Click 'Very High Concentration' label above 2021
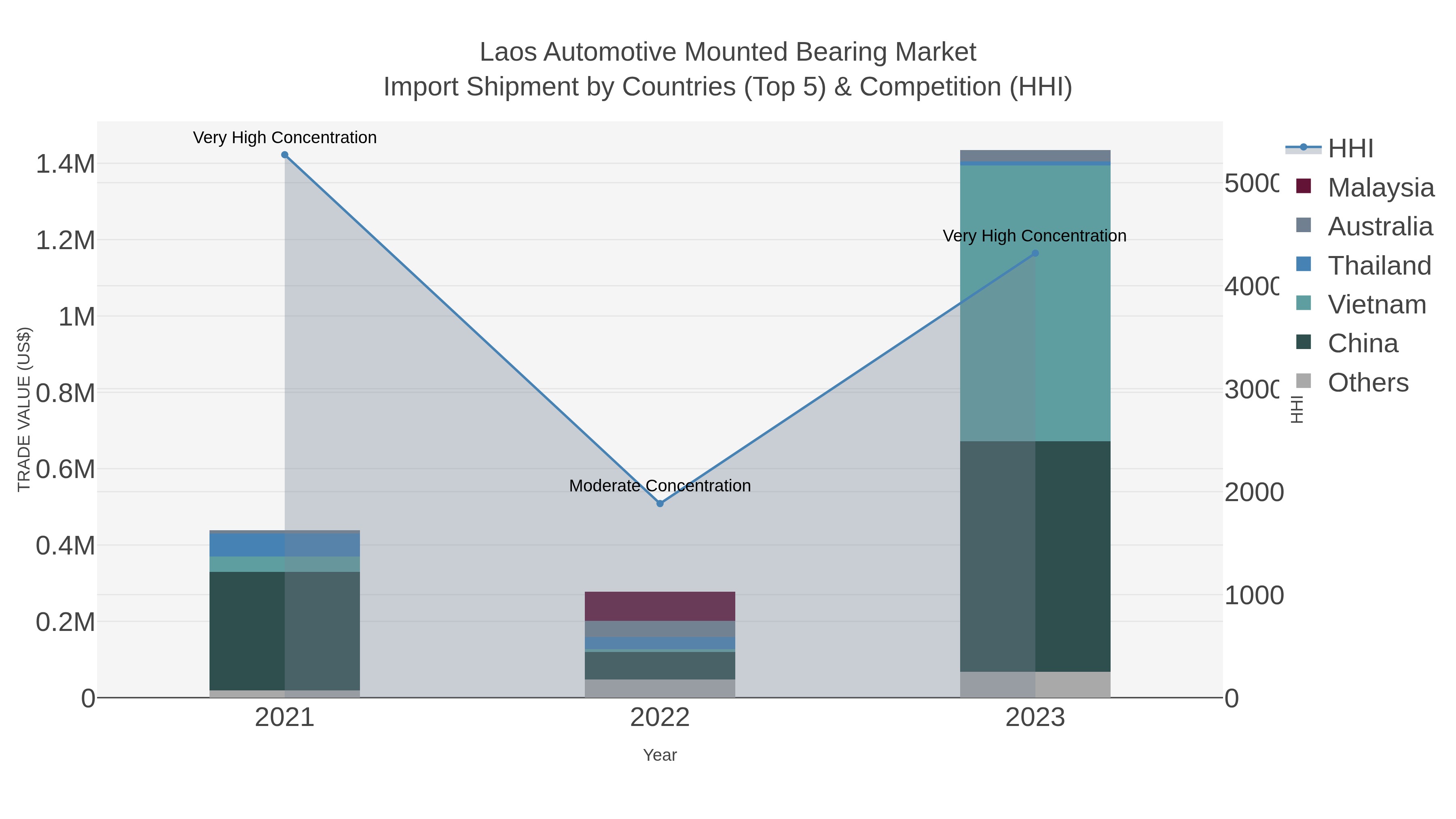The width and height of the screenshot is (1456, 819). (285, 138)
